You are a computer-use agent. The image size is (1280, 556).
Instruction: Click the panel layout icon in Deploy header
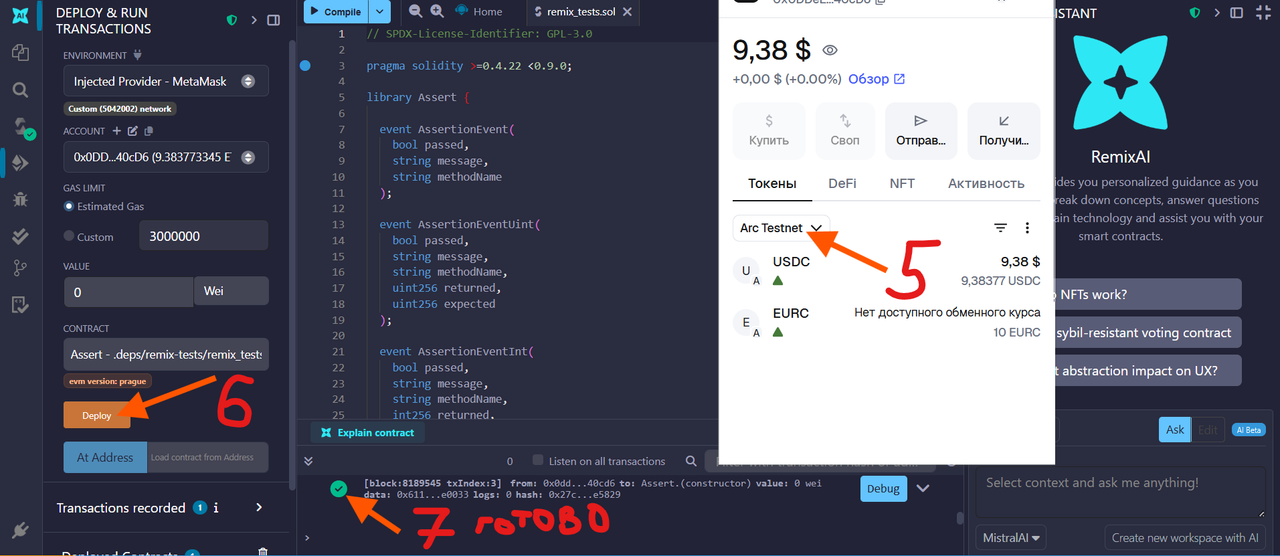pyautogui.click(x=275, y=20)
